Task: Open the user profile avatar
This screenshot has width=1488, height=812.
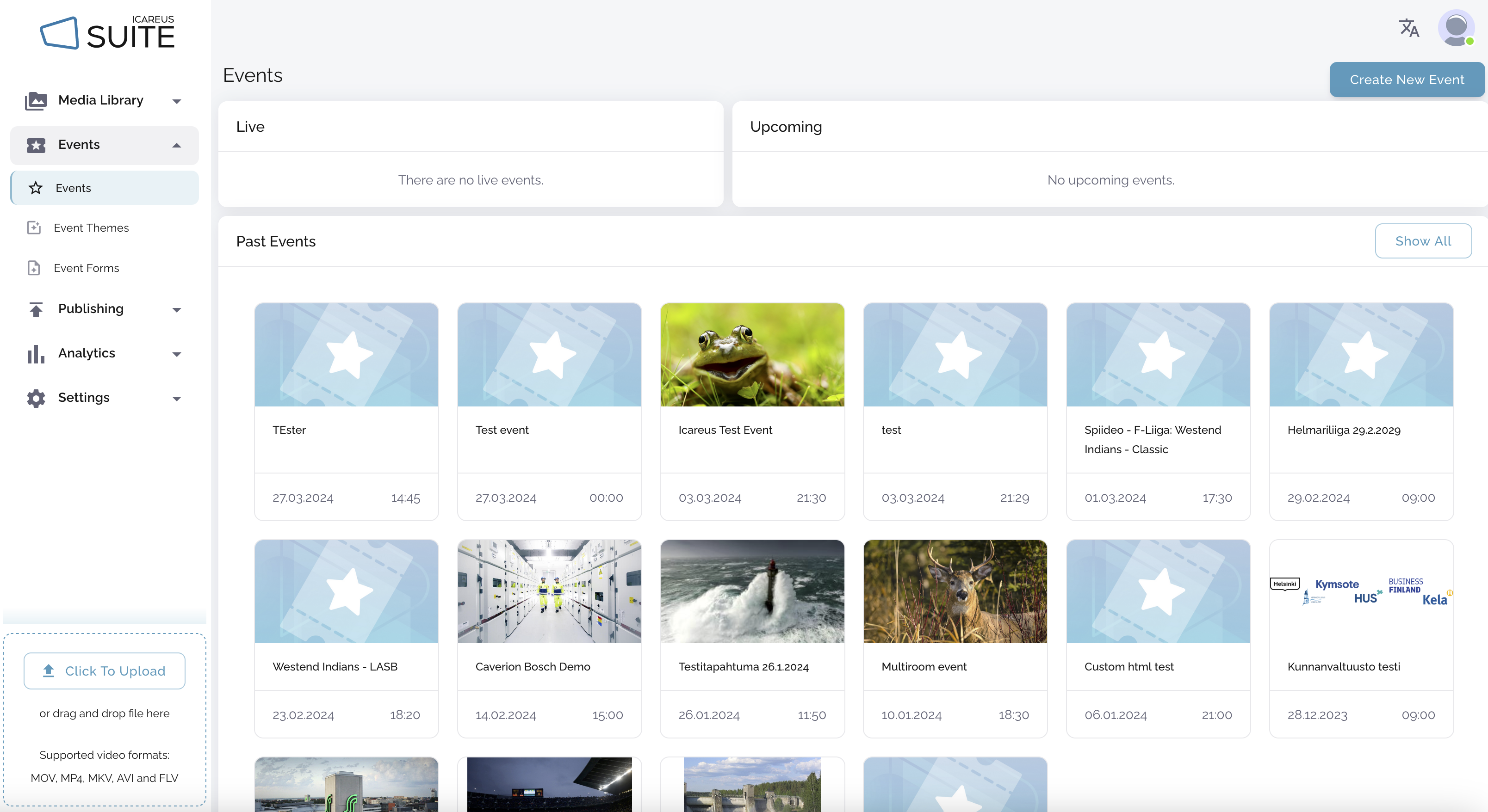Action: 1455,28
